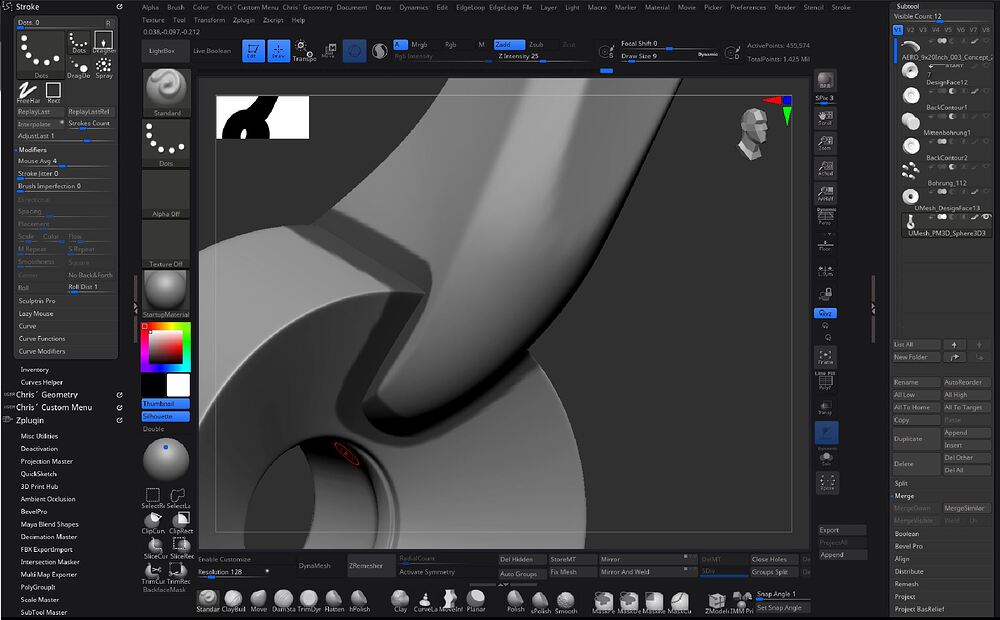Pick the FreeHand stroke icon
Viewport: 1000px width, 620px height.
tap(28, 92)
